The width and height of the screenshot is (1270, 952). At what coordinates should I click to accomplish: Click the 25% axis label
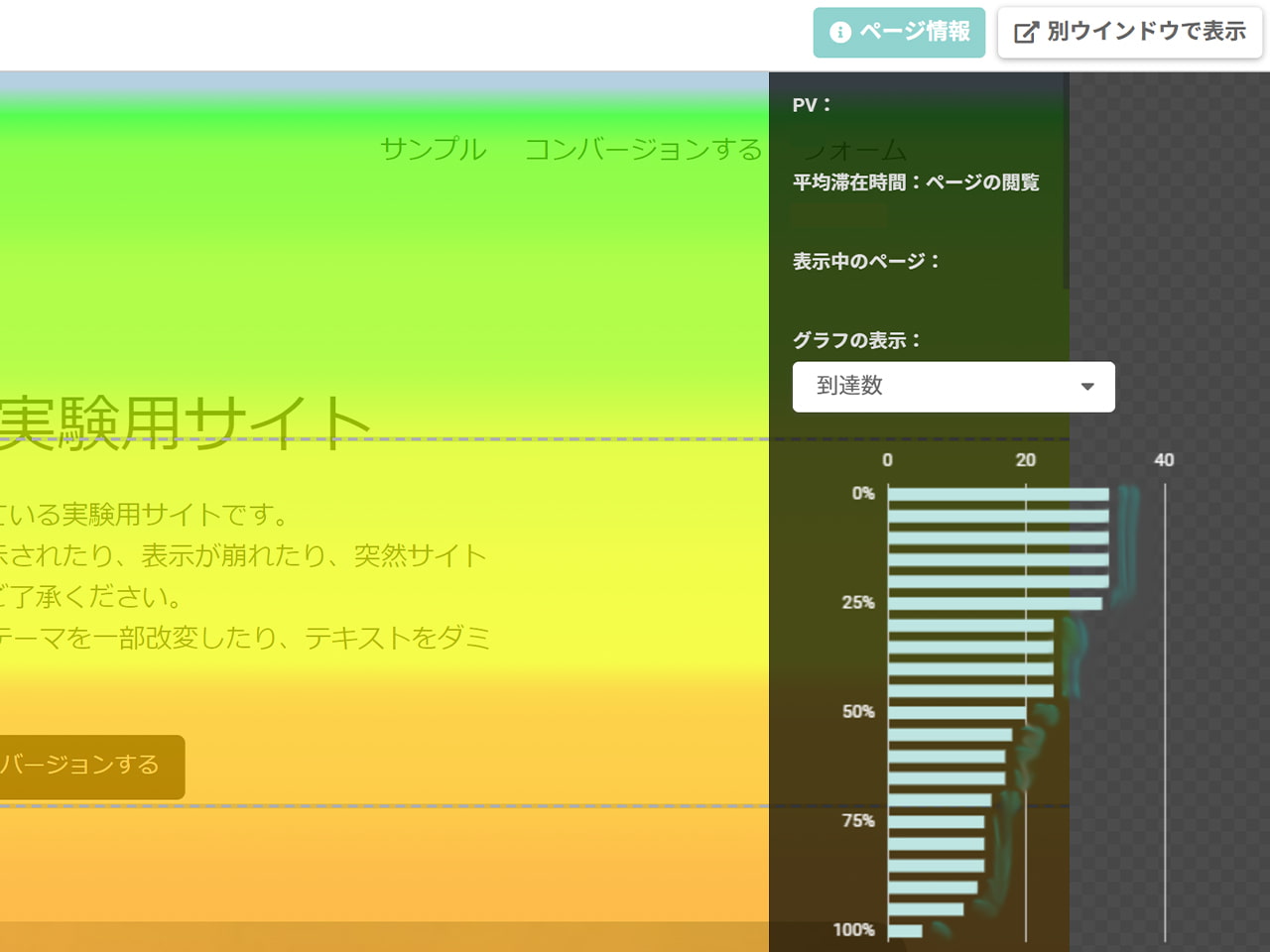pos(858,602)
